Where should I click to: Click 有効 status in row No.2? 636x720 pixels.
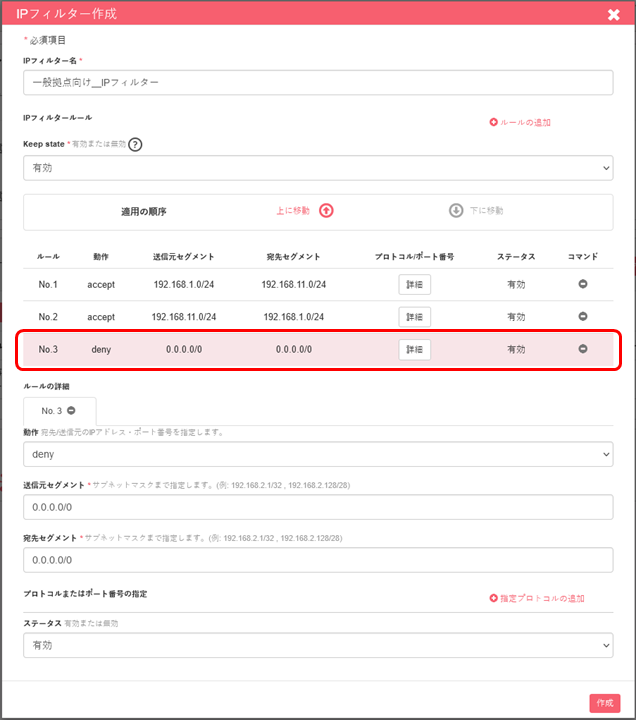click(x=516, y=317)
